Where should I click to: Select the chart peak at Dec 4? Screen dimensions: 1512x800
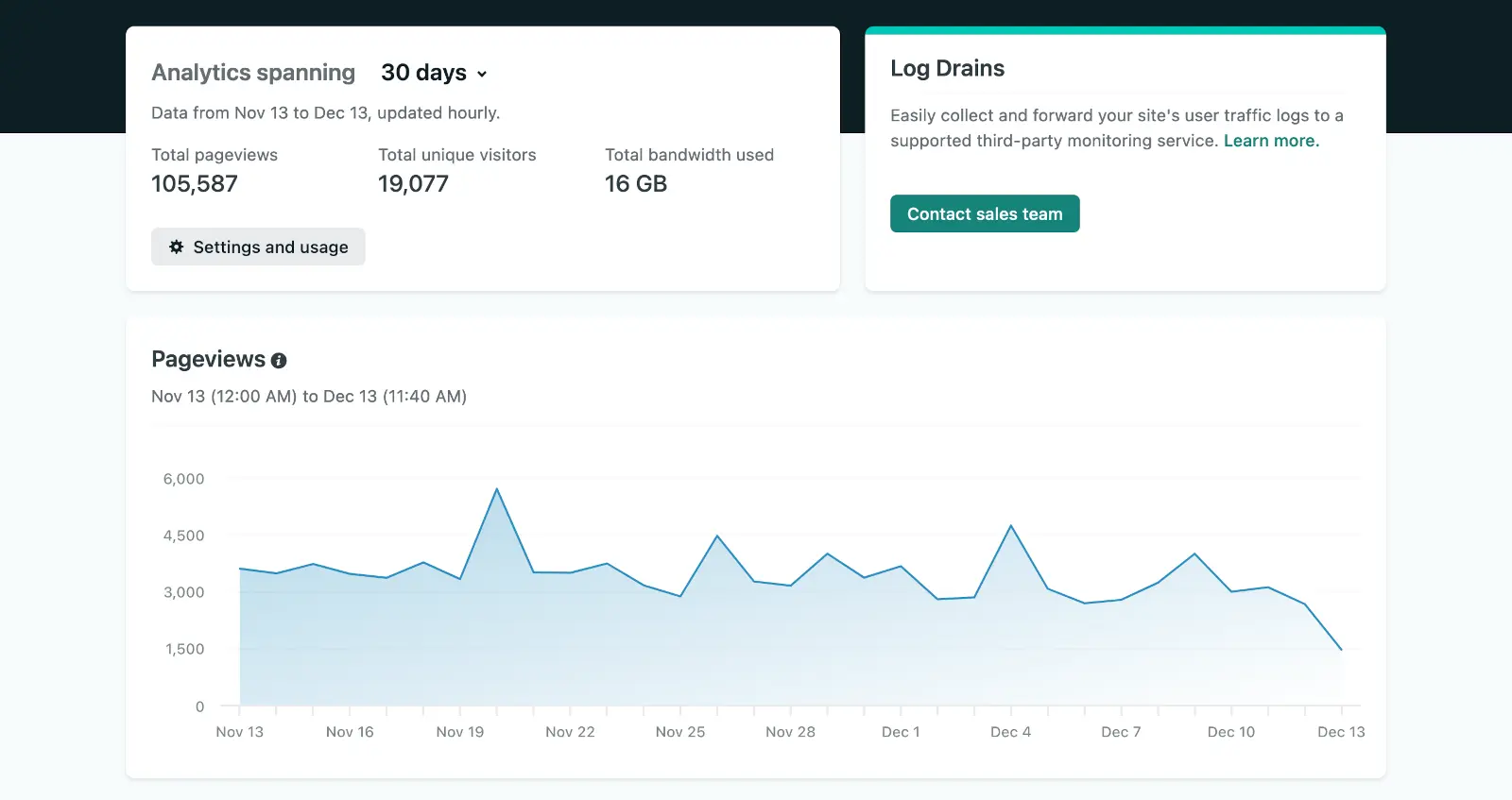pyautogui.click(x=1011, y=526)
